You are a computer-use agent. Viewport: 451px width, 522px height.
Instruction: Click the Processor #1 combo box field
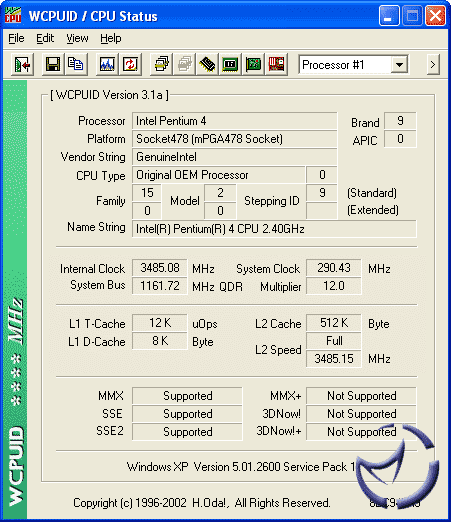coord(353,64)
